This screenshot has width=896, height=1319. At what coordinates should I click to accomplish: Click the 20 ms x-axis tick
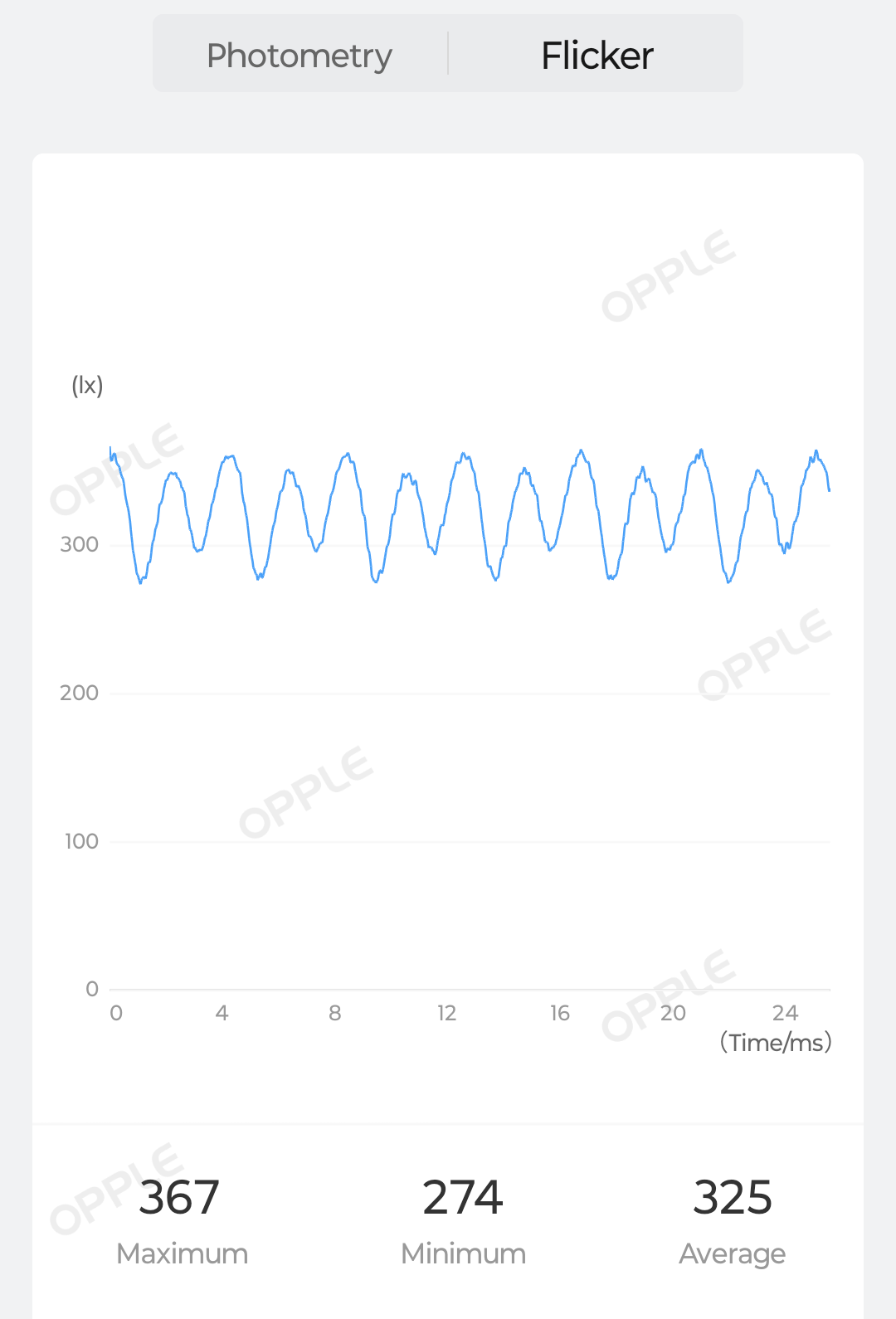pos(673,1013)
